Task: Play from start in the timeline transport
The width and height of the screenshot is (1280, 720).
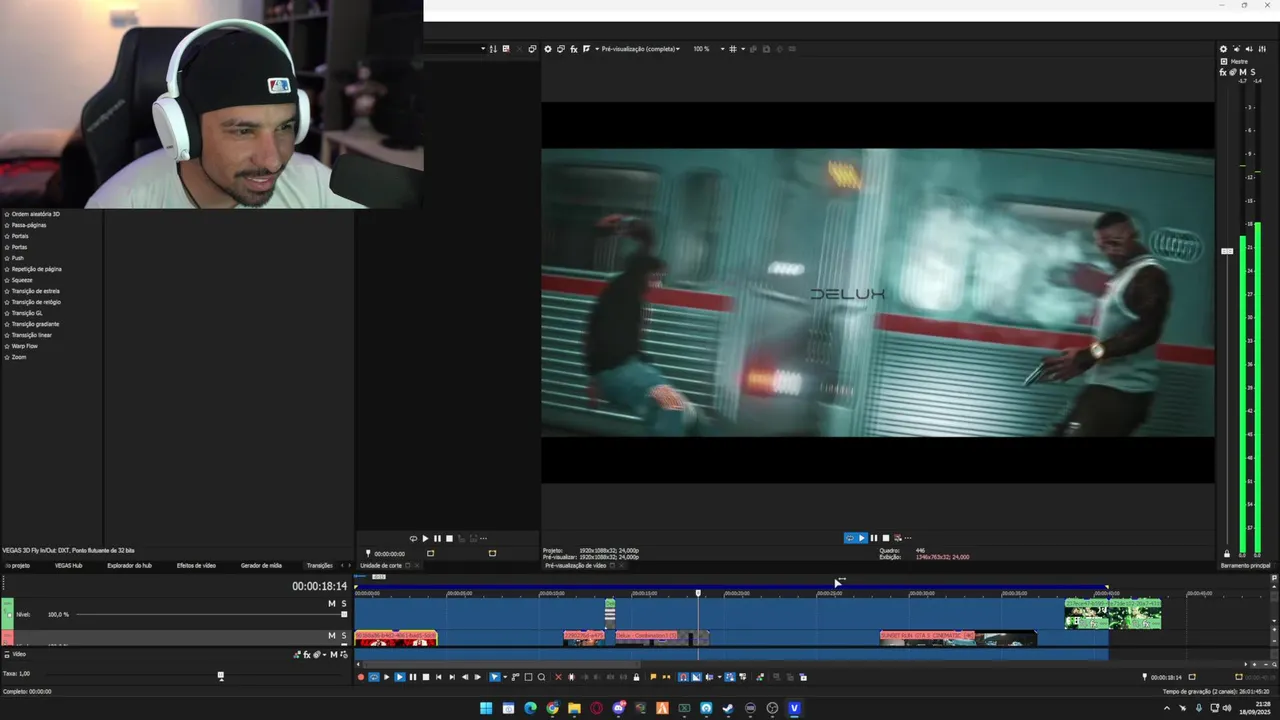Action: point(387,677)
